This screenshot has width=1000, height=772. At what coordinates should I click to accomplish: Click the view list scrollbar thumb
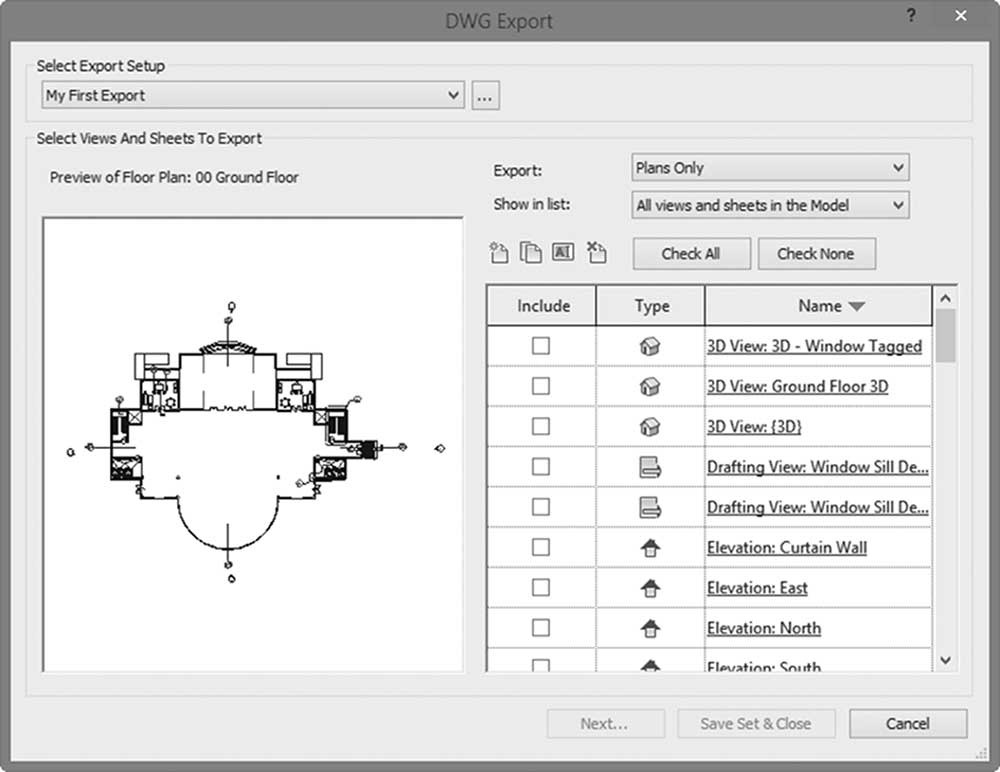[x=946, y=336]
